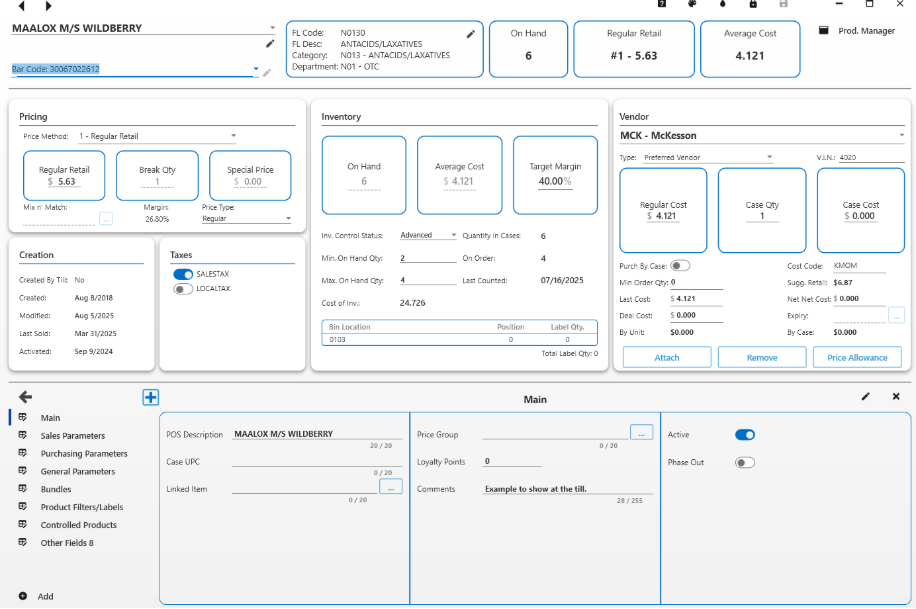Click the icon beside Controlled Products
The width and height of the screenshot is (916, 609).
23,524
